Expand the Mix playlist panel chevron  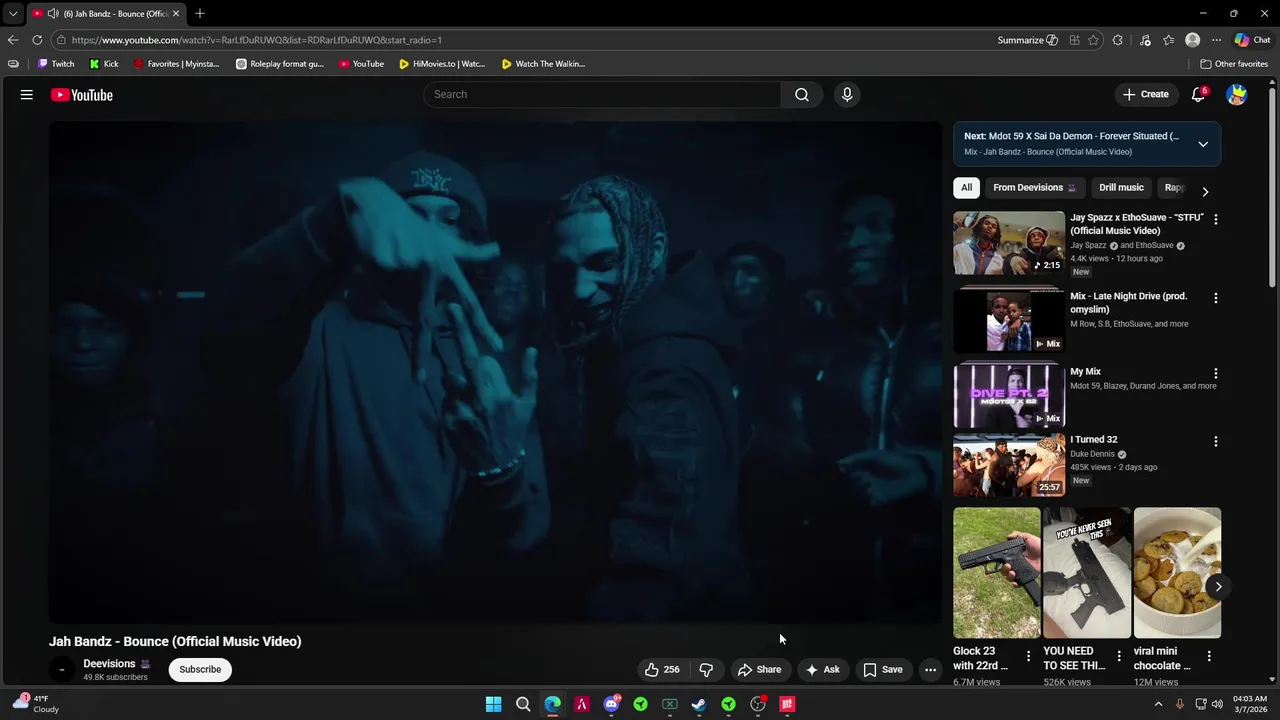tap(1203, 144)
